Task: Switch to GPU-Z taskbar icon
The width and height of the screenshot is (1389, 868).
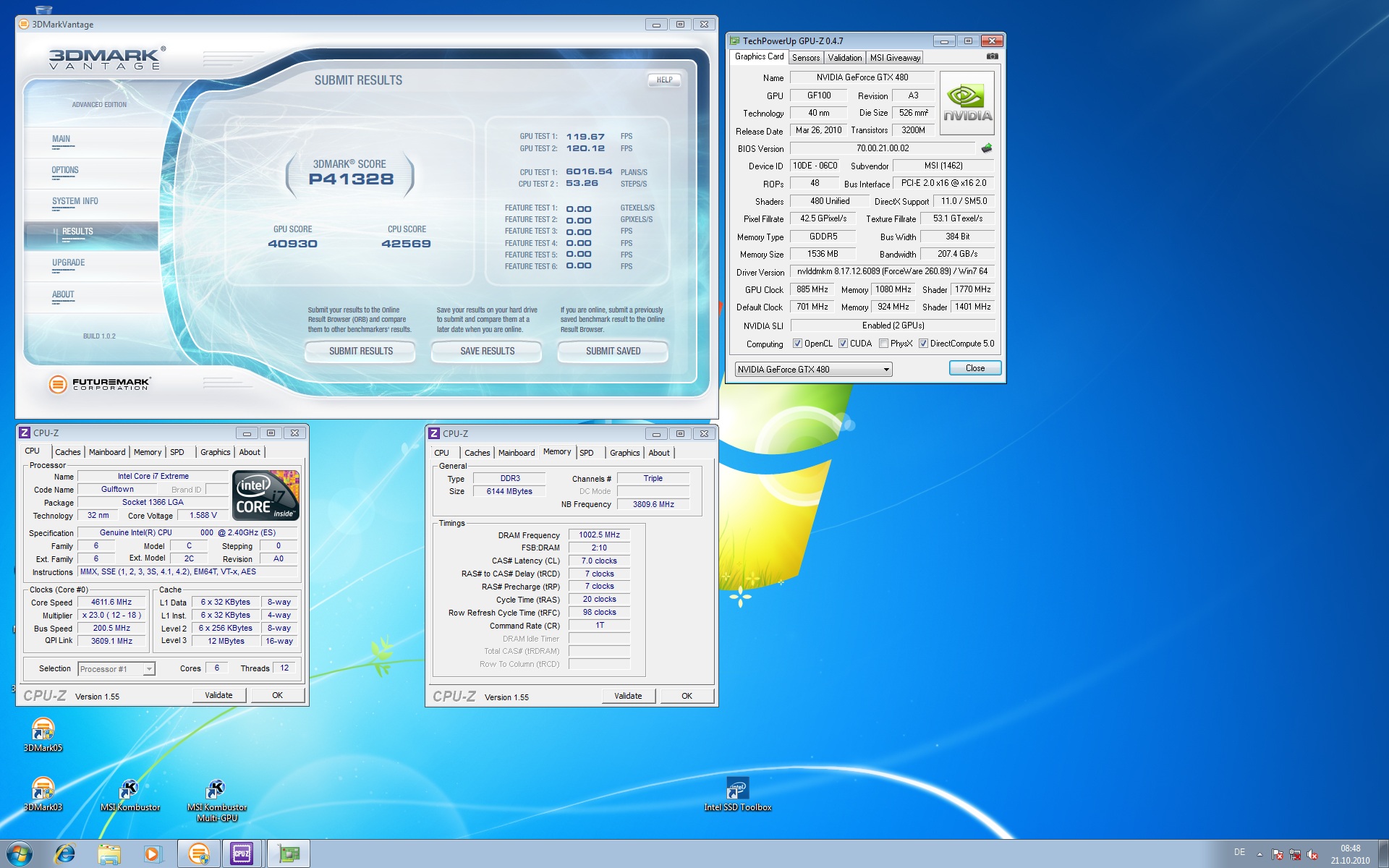Action: (x=288, y=854)
